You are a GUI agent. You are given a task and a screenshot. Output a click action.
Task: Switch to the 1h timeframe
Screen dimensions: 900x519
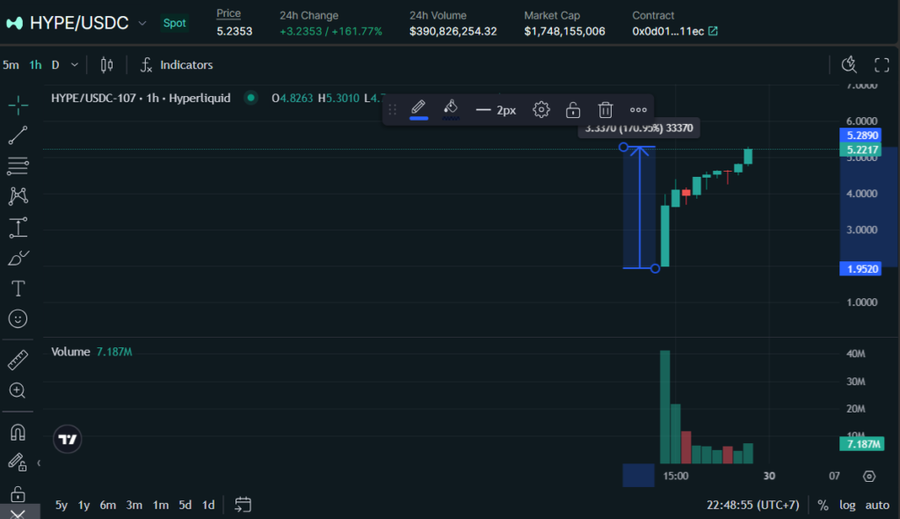coord(36,65)
